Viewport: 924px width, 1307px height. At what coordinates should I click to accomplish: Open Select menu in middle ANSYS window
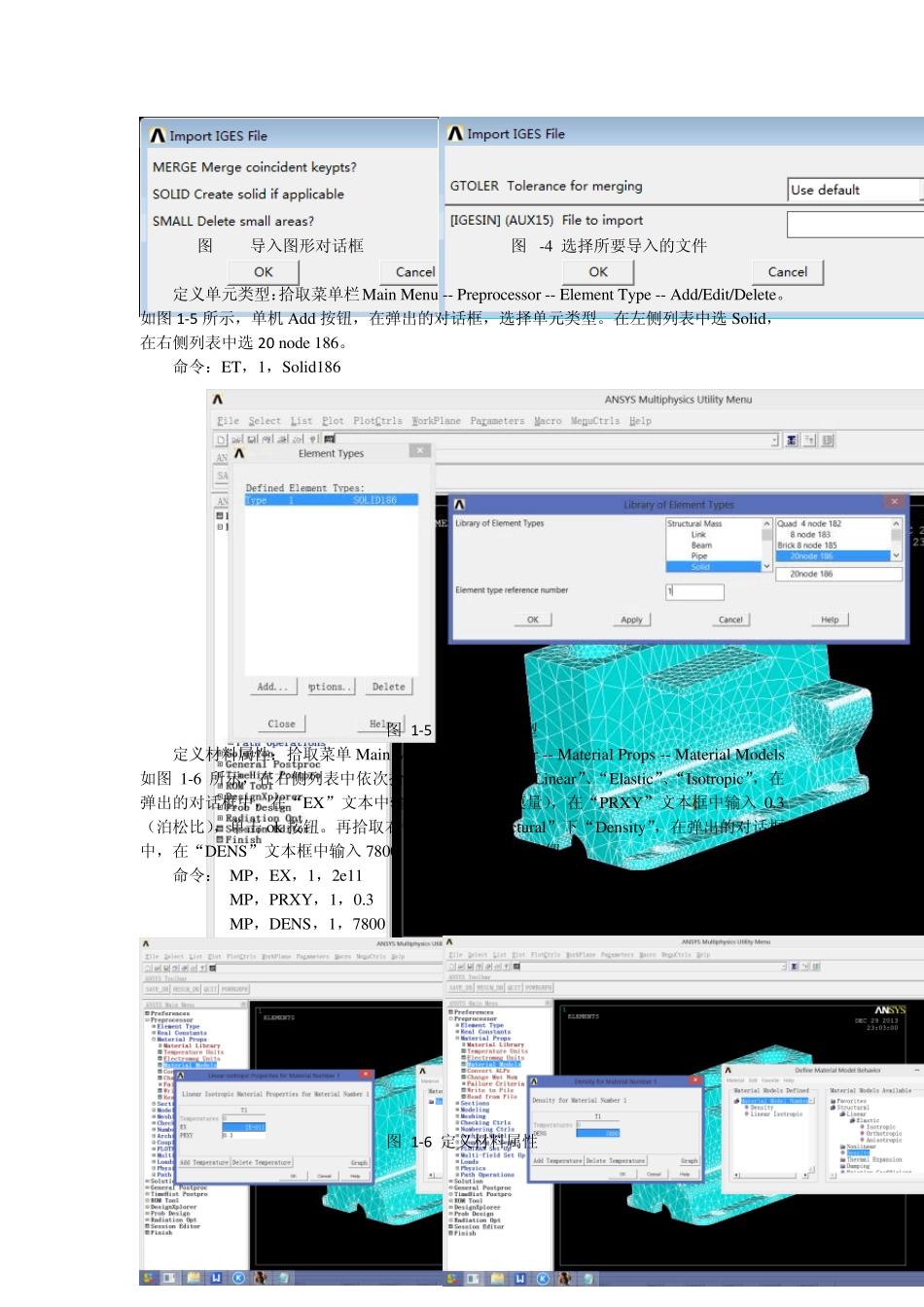[265, 421]
